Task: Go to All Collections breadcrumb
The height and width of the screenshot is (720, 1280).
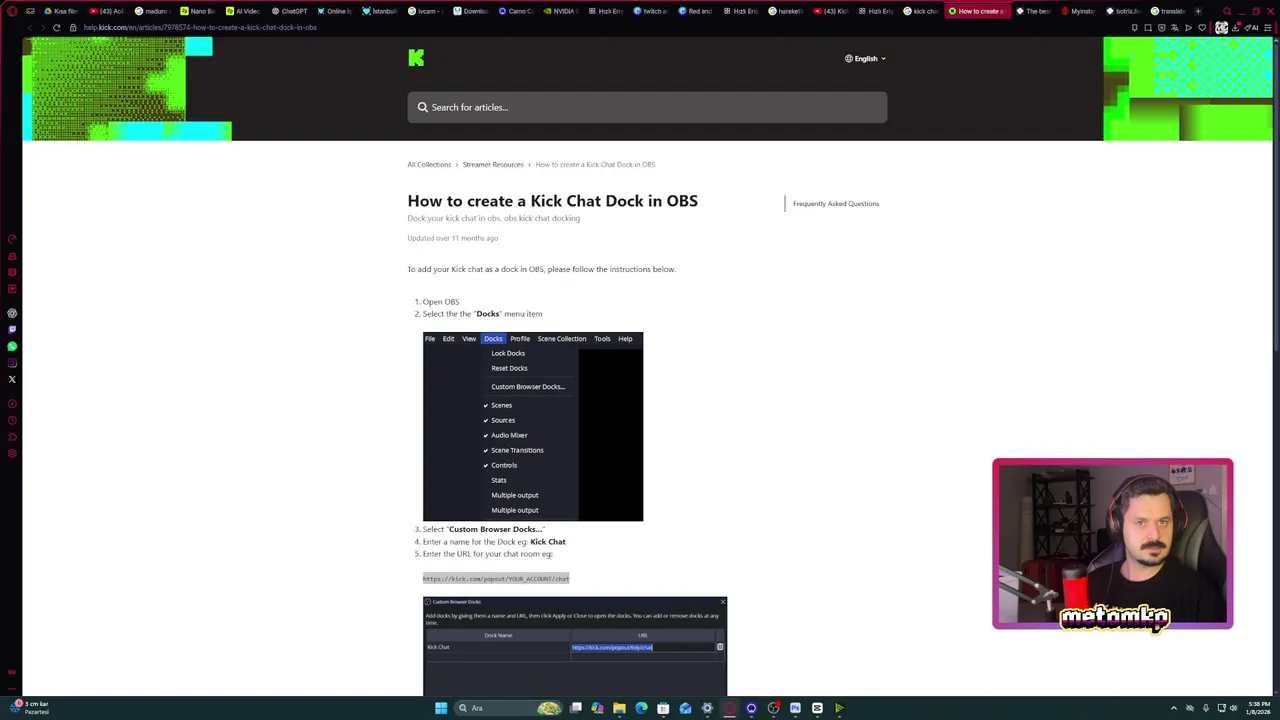Action: click(x=429, y=164)
